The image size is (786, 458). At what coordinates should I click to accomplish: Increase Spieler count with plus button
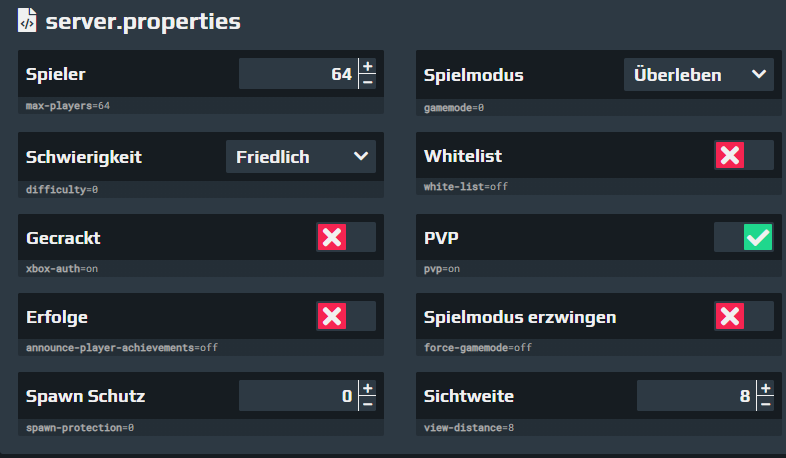[367, 66]
